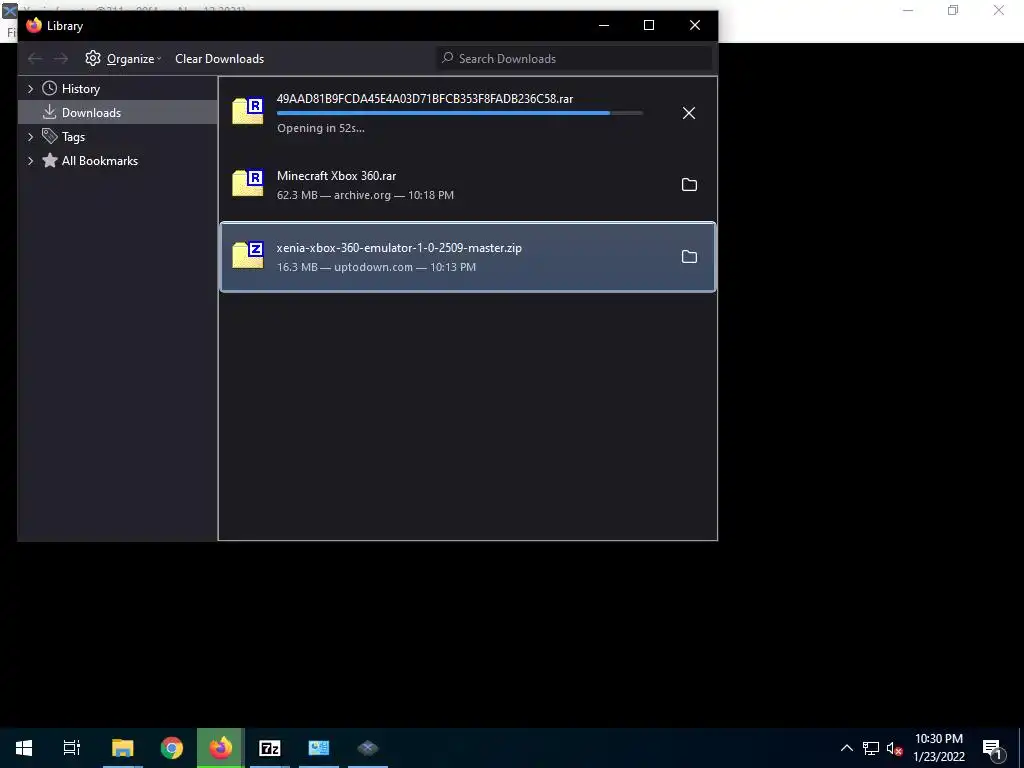
Task: Expand the Tags tree node
Action: 30,136
